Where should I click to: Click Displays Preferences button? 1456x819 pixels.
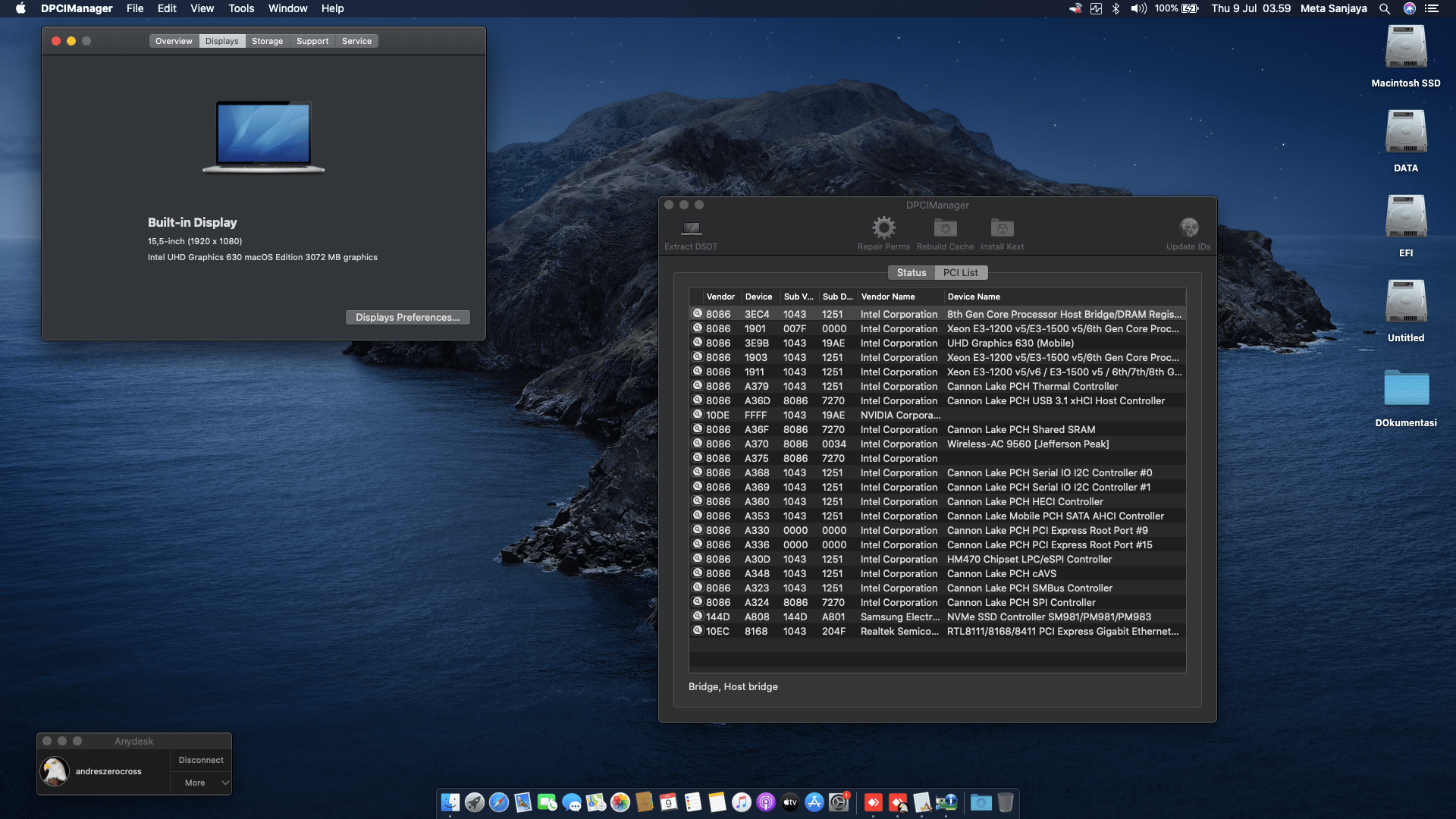pos(407,317)
